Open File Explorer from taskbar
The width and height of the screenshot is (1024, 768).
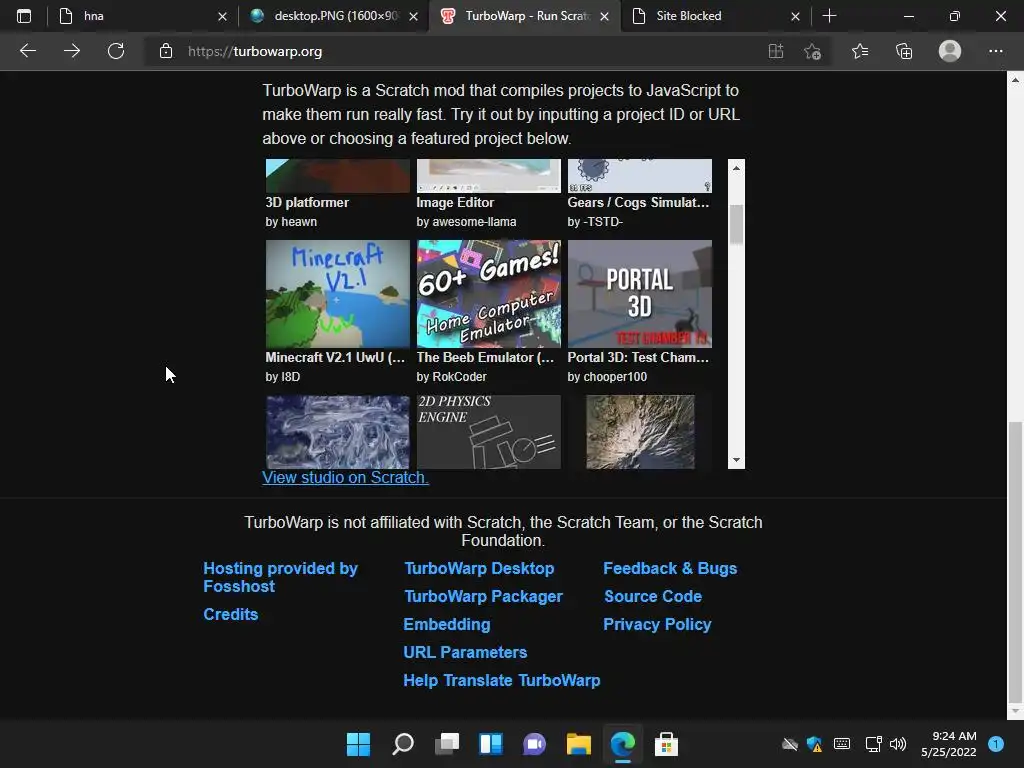(579, 744)
